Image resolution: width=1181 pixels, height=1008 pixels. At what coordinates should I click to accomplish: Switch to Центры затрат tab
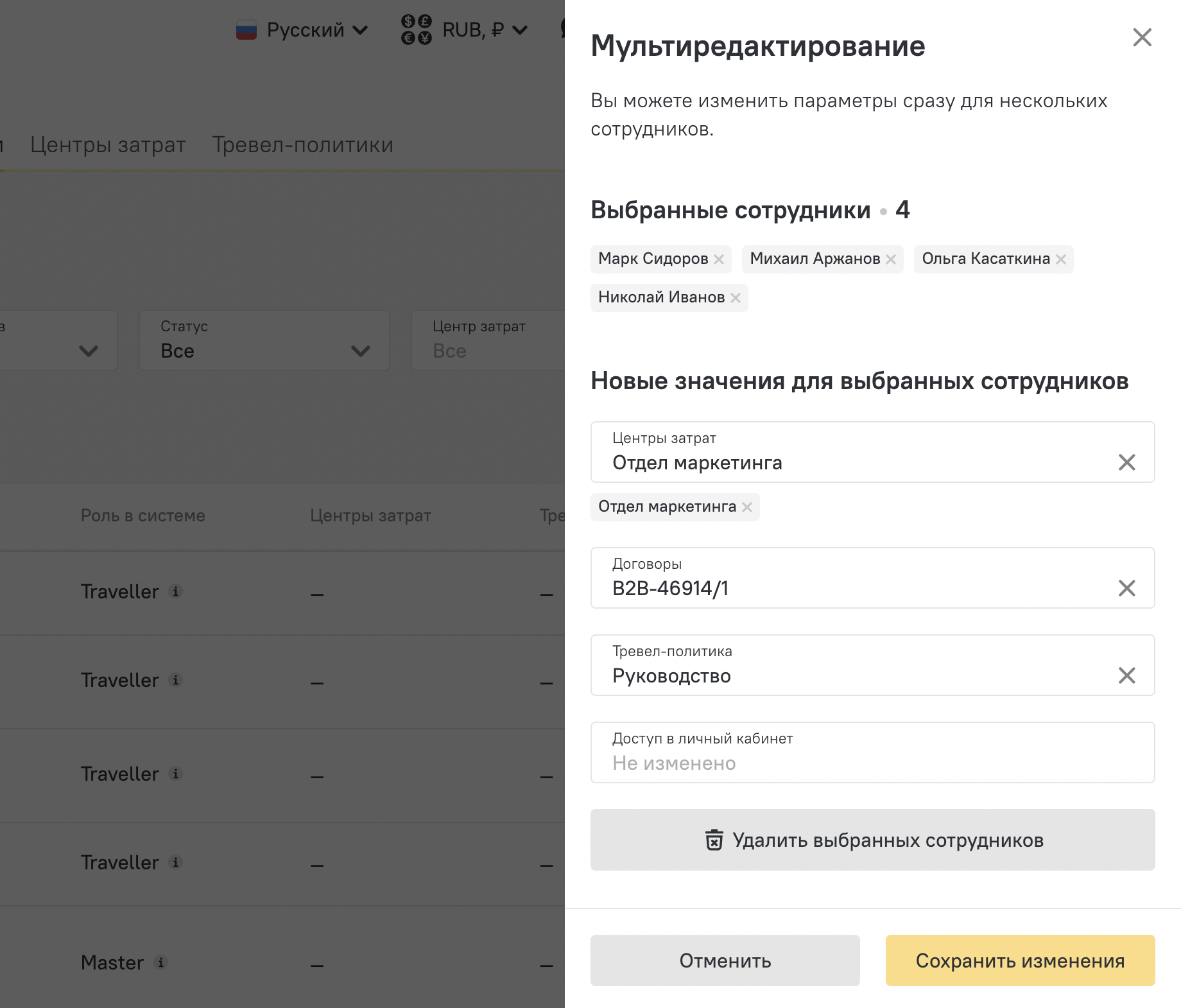[x=108, y=145]
